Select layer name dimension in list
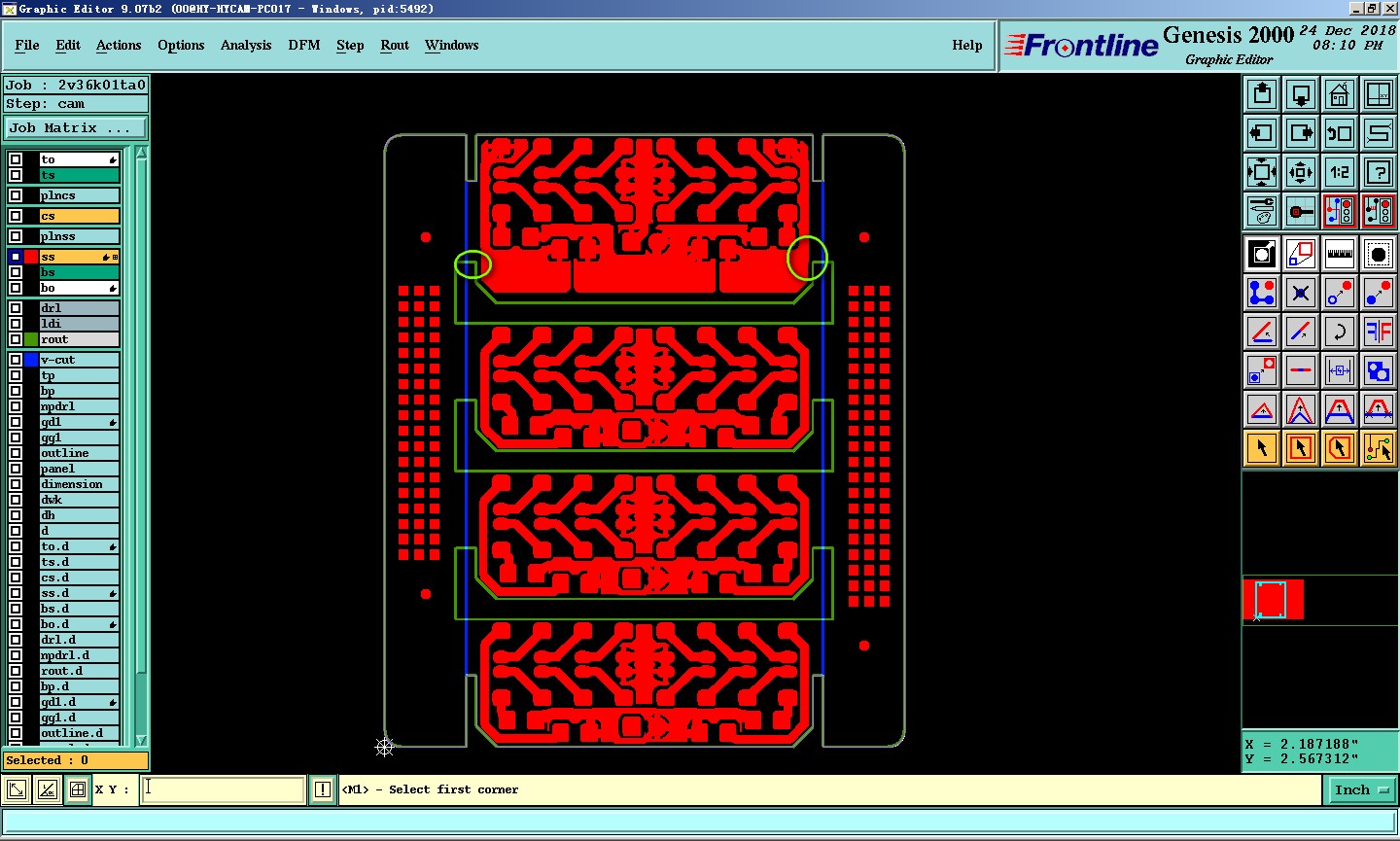Screen dimensions: 1400x841 (x=80, y=484)
